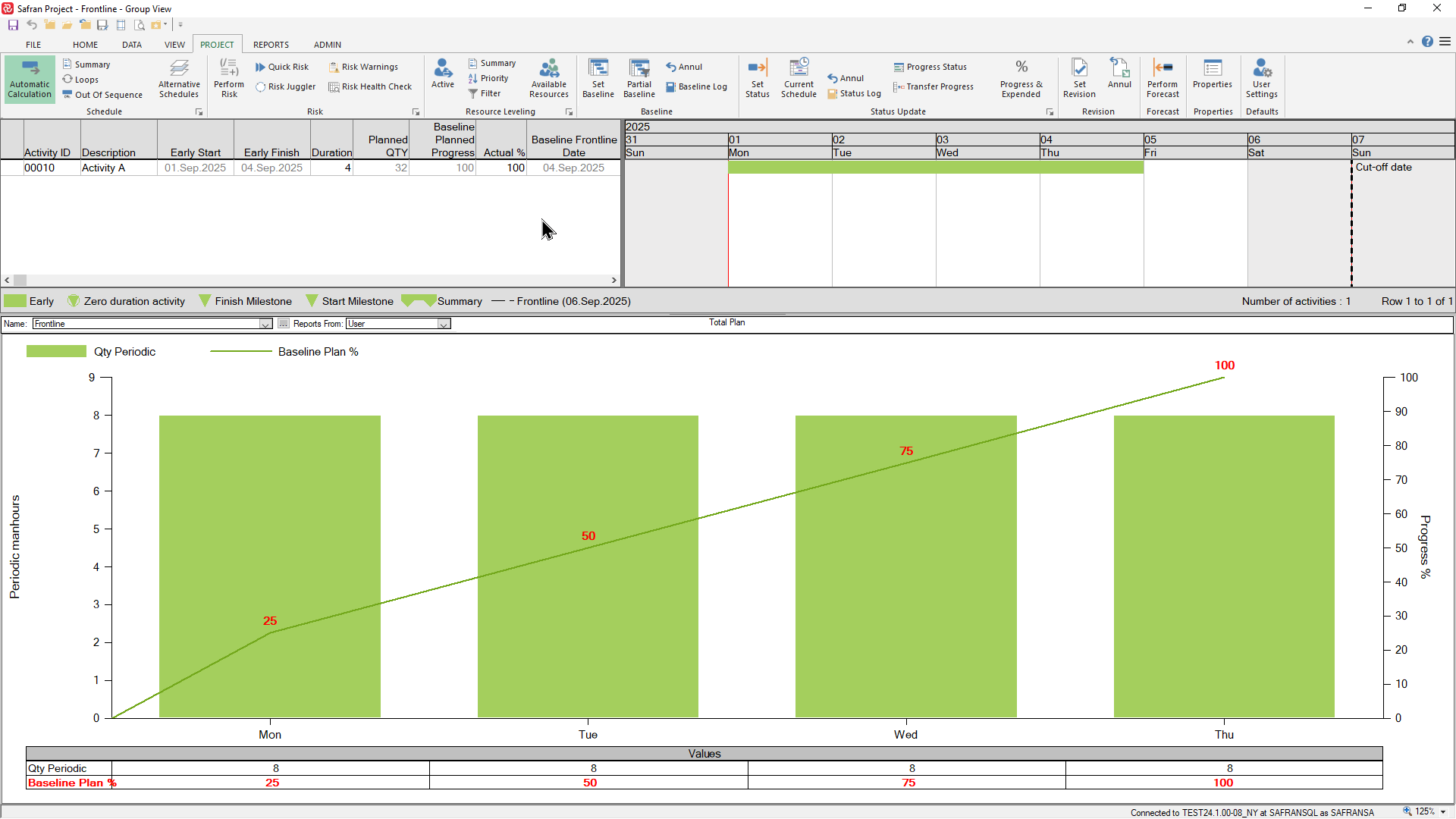
Task: Open Current Schedule
Action: pyautogui.click(x=799, y=79)
